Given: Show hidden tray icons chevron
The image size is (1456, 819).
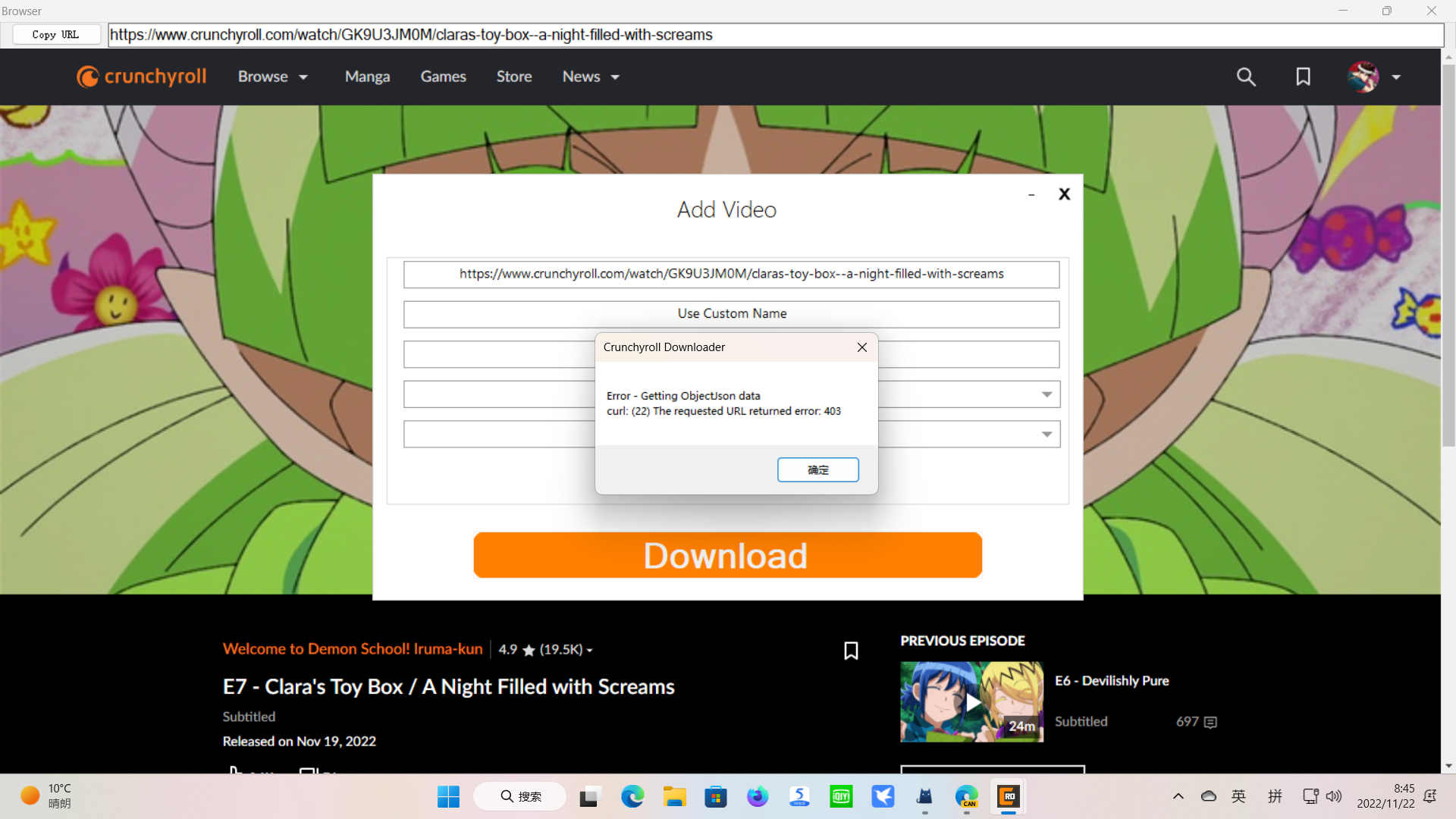Looking at the screenshot, I should 1178,796.
